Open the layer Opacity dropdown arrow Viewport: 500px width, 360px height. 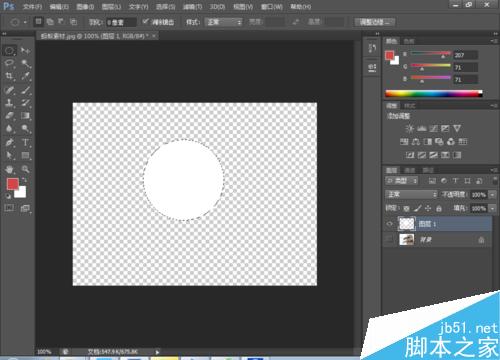click(492, 195)
